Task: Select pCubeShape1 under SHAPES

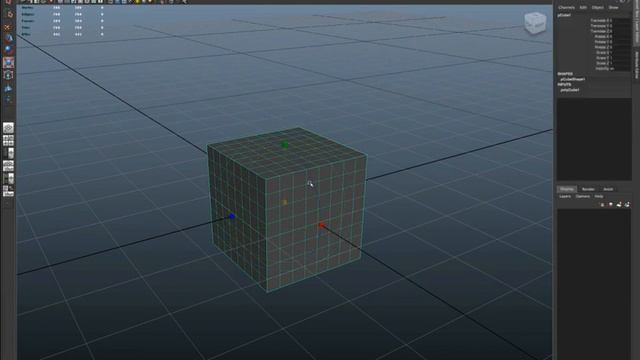Action: coord(573,79)
